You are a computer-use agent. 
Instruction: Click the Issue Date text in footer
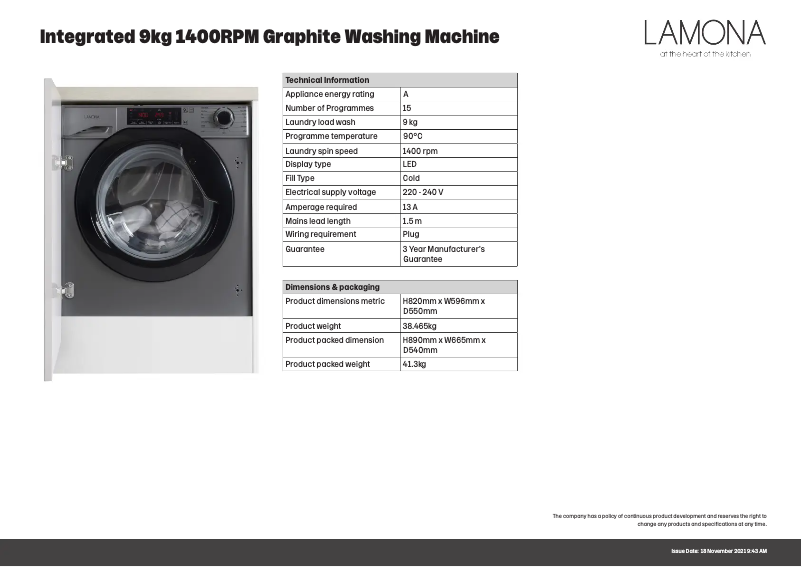click(x=718, y=552)
